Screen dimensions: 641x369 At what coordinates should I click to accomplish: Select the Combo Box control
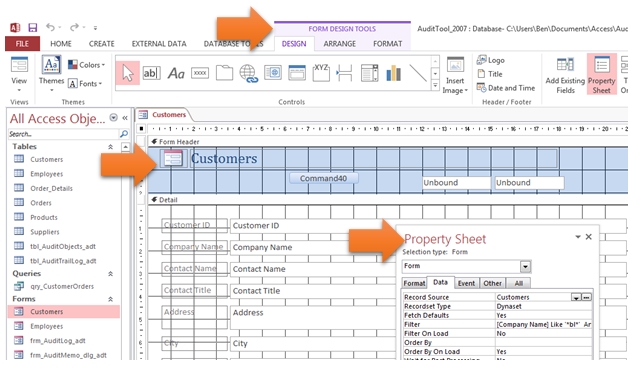click(x=370, y=73)
